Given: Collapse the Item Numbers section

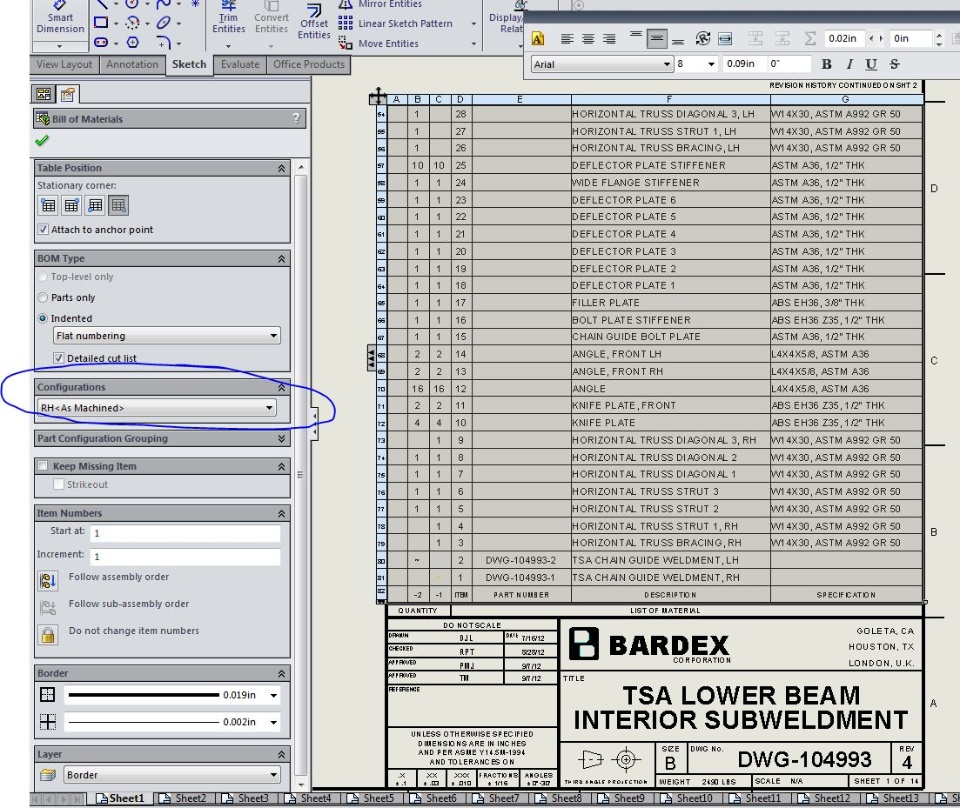Looking at the screenshot, I should coord(281,513).
